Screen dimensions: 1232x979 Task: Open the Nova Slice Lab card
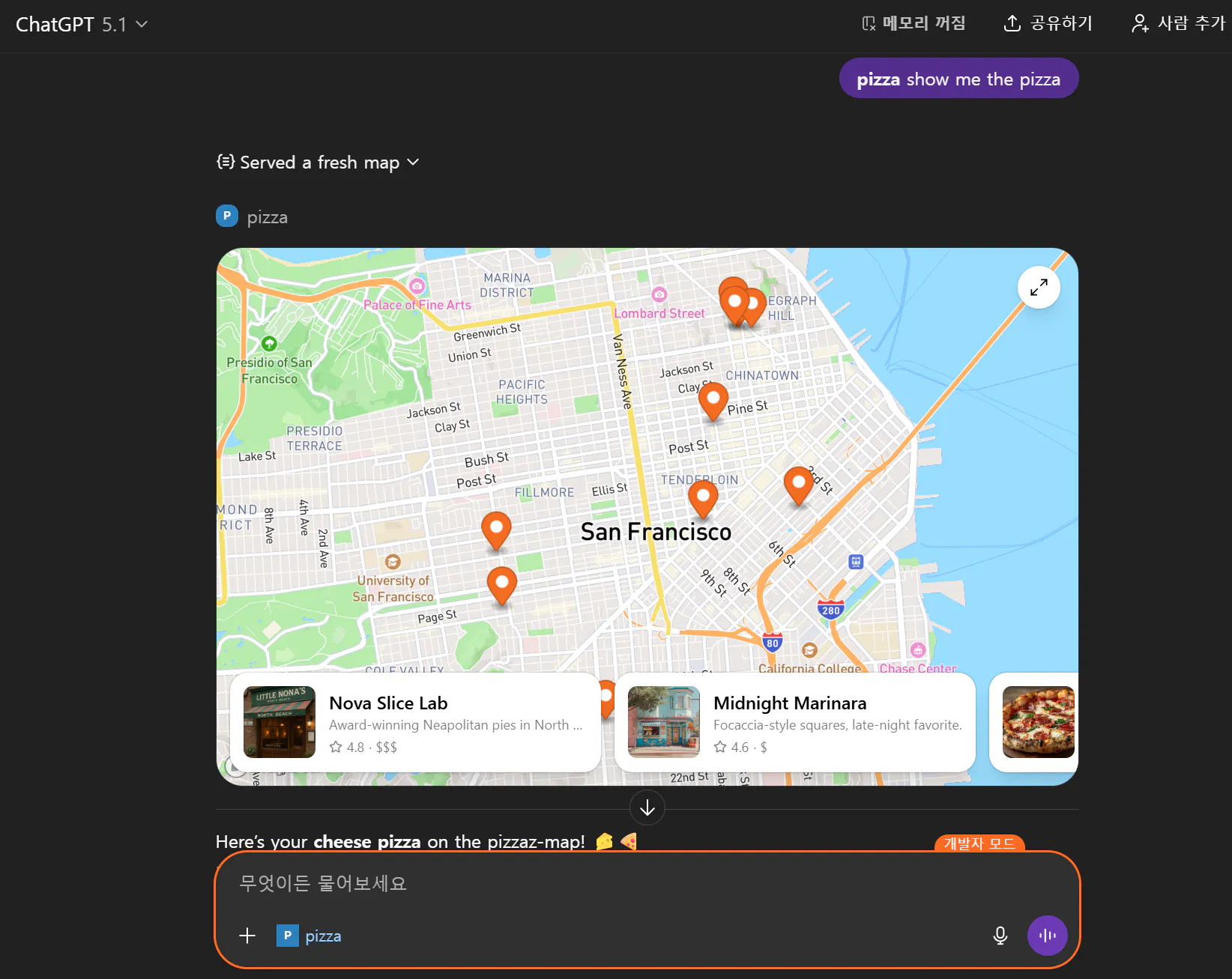(x=415, y=722)
